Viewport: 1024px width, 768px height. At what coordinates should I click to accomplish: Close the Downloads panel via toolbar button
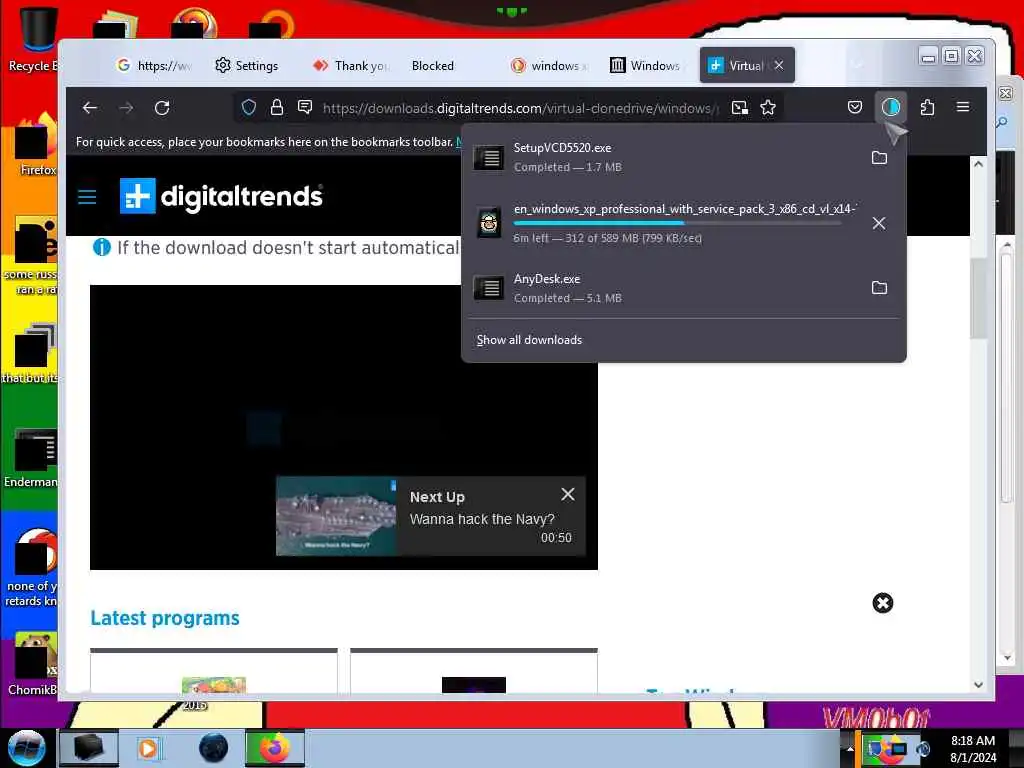(891, 107)
